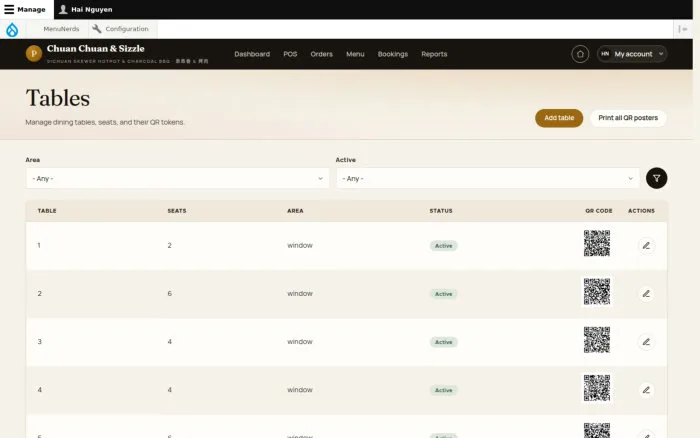The image size is (700, 438).
Task: Click the Active badge in table 1 row
Action: click(x=443, y=246)
